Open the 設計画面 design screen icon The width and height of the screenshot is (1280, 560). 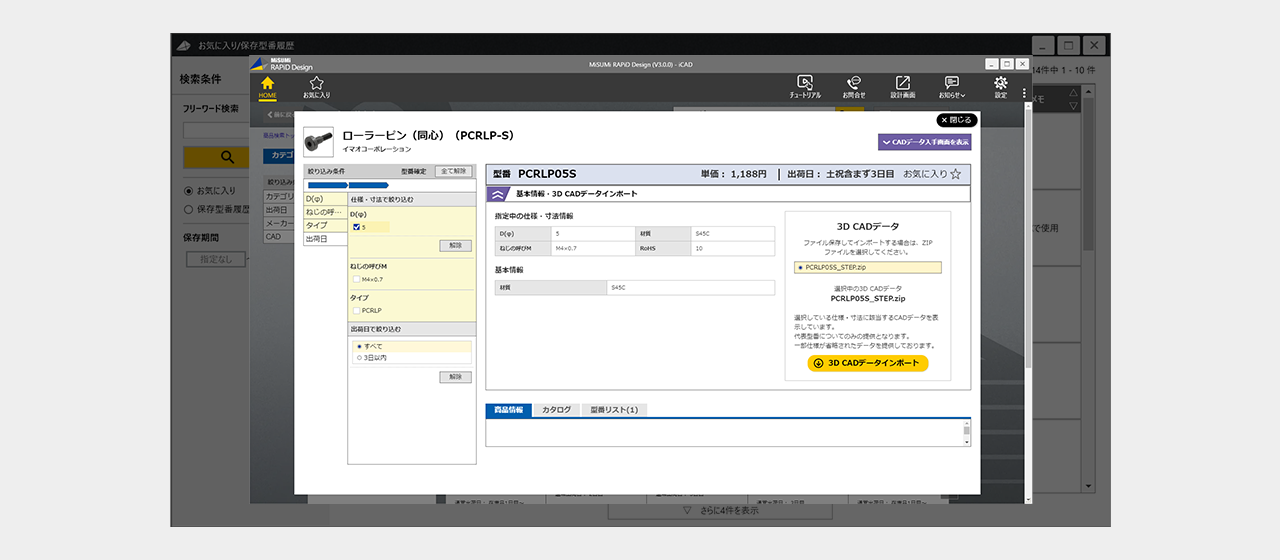(x=902, y=84)
